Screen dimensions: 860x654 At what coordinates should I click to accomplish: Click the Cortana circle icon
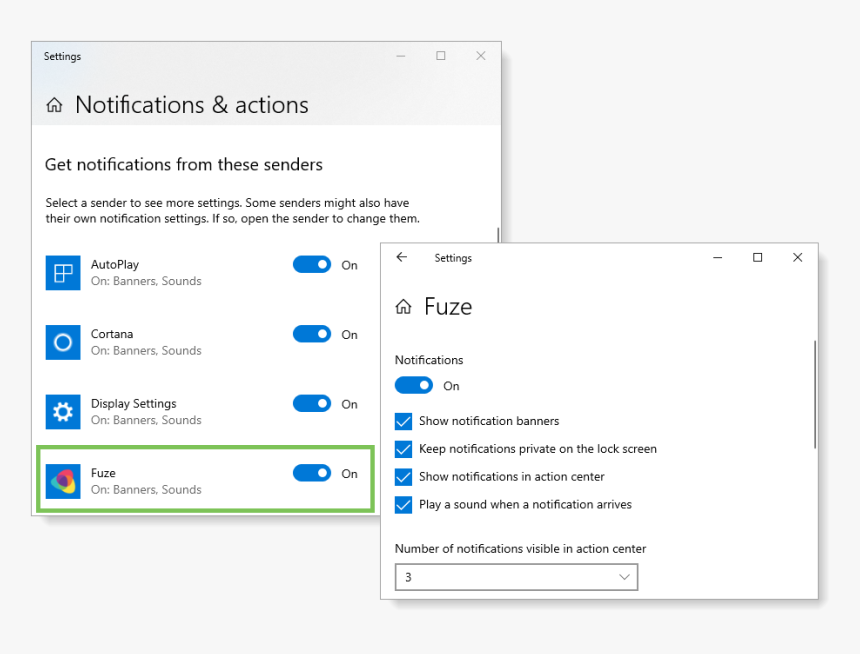pyautogui.click(x=62, y=342)
